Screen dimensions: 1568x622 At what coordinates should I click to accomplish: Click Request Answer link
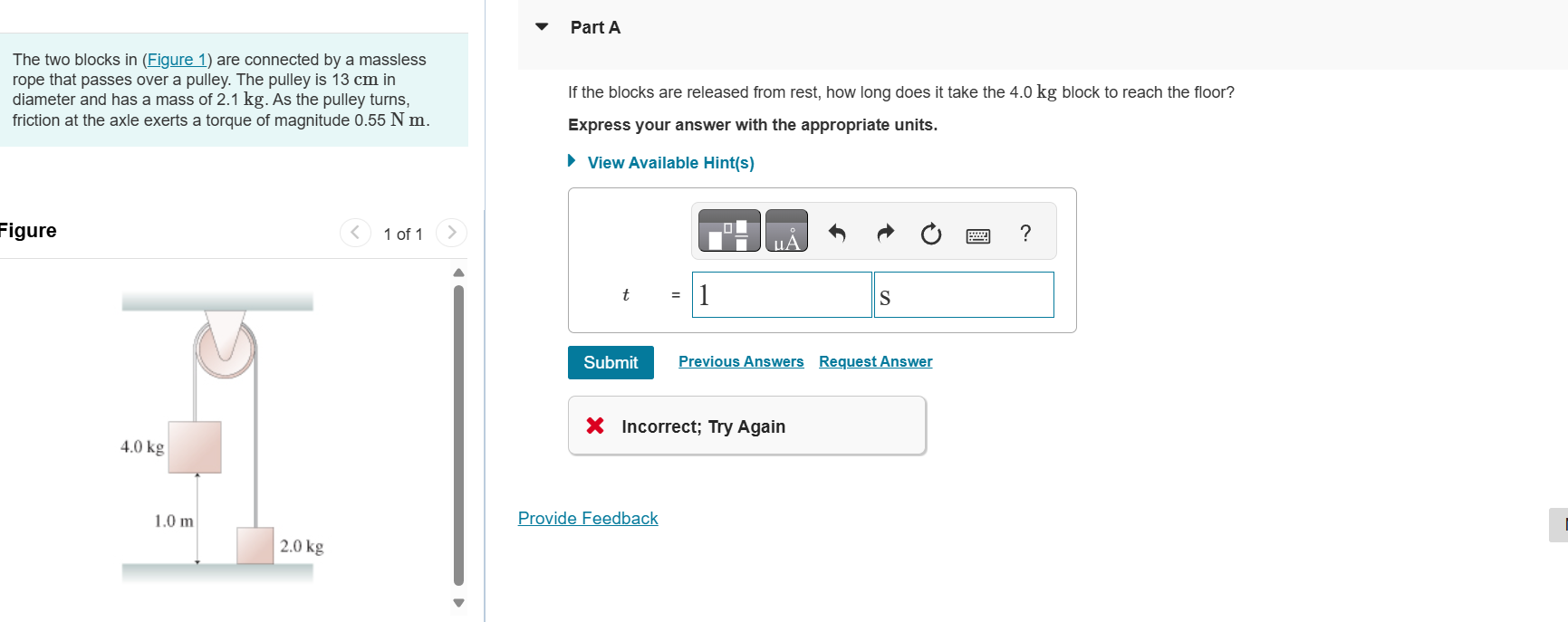pyautogui.click(x=875, y=361)
